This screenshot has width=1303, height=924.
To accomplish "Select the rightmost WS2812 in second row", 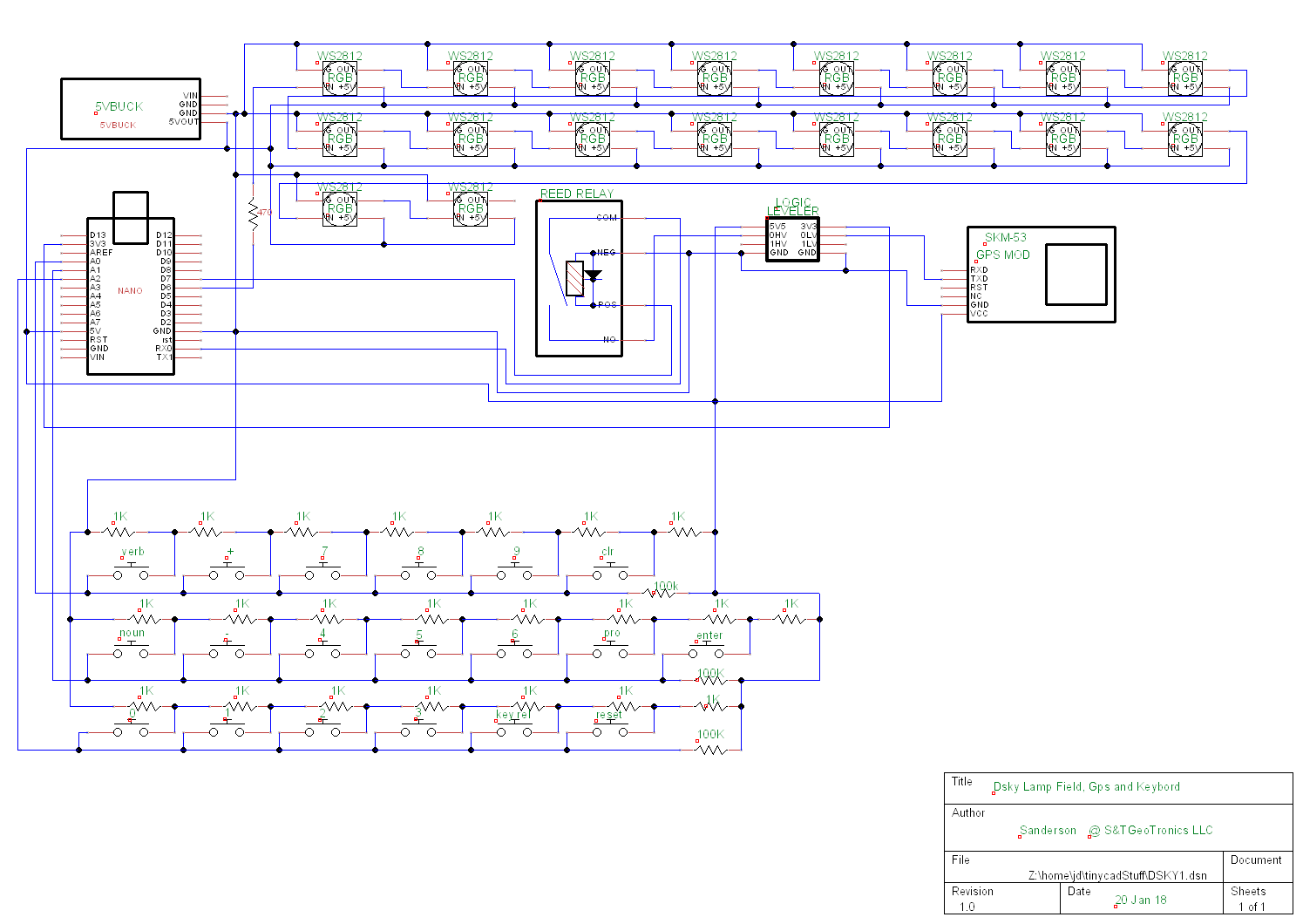I will coord(1185,139).
